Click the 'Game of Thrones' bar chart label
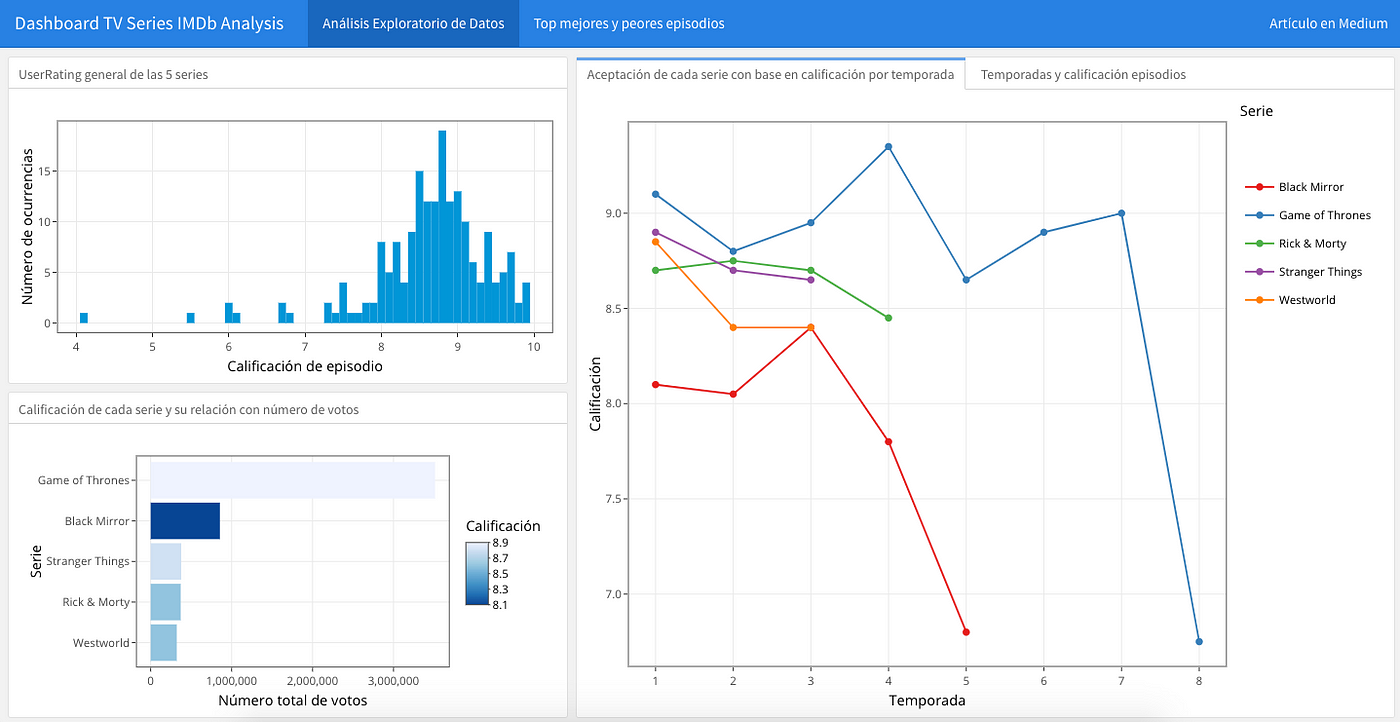This screenshot has height=722, width=1400. point(84,480)
